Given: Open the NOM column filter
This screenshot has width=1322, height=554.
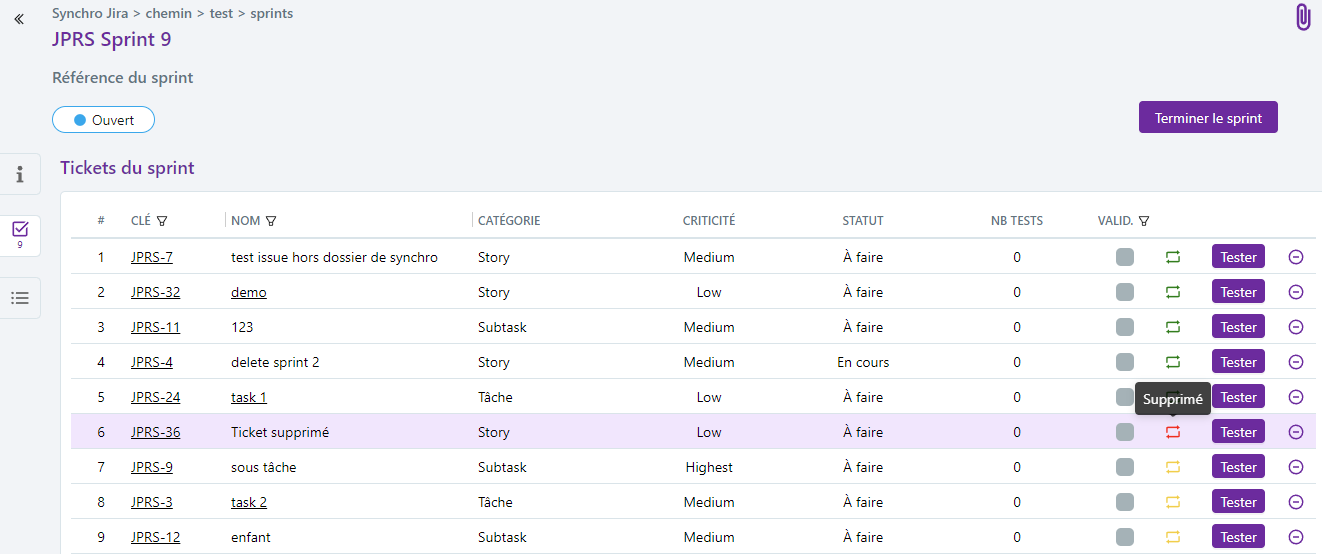Looking at the screenshot, I should (270, 221).
